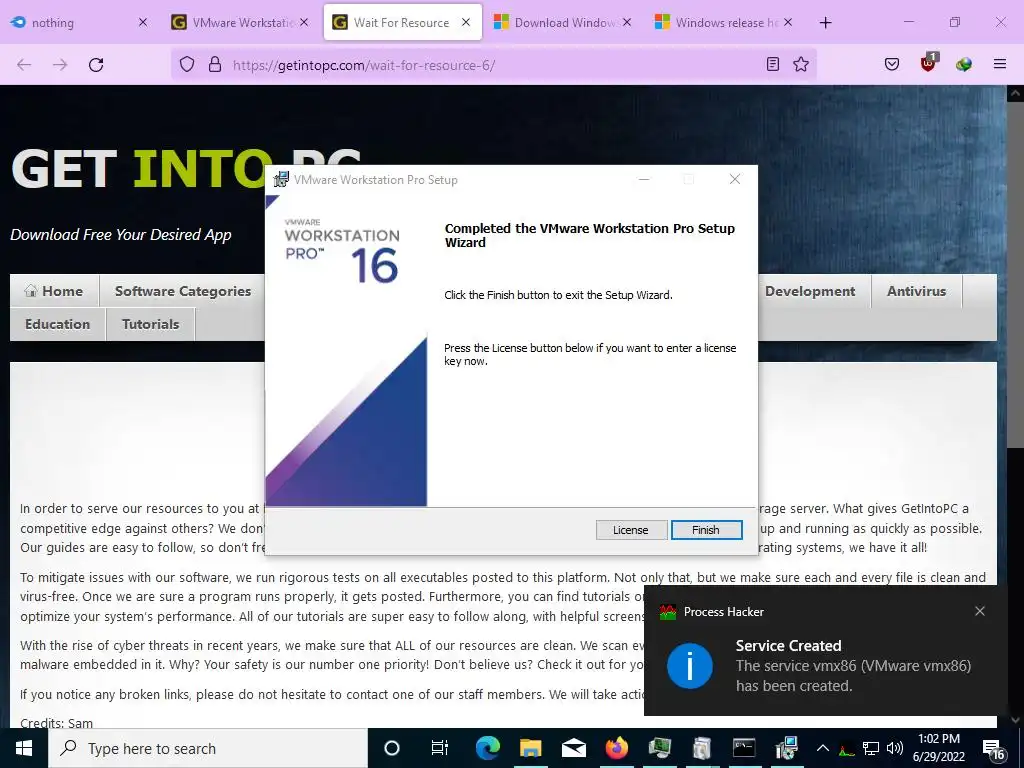
Task: Go forward in Firefox
Action: click(60, 65)
